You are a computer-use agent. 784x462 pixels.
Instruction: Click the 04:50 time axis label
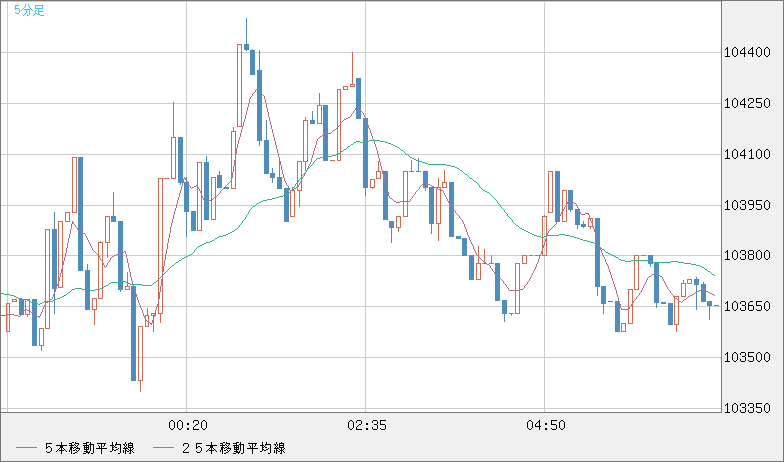[546, 426]
